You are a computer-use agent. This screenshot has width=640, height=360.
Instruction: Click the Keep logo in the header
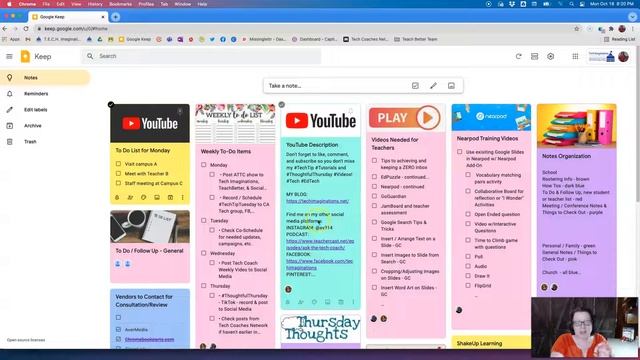pos(25,56)
